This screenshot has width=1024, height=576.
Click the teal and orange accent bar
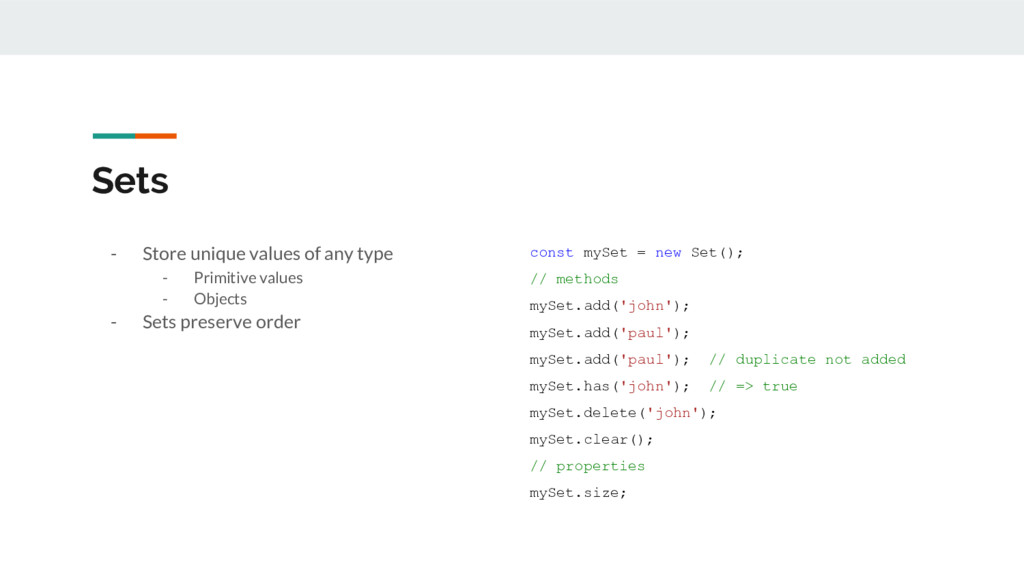coord(135,136)
